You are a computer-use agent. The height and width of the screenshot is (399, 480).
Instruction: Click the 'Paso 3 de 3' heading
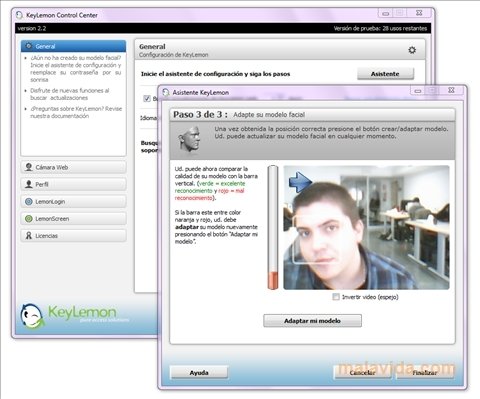coord(200,114)
